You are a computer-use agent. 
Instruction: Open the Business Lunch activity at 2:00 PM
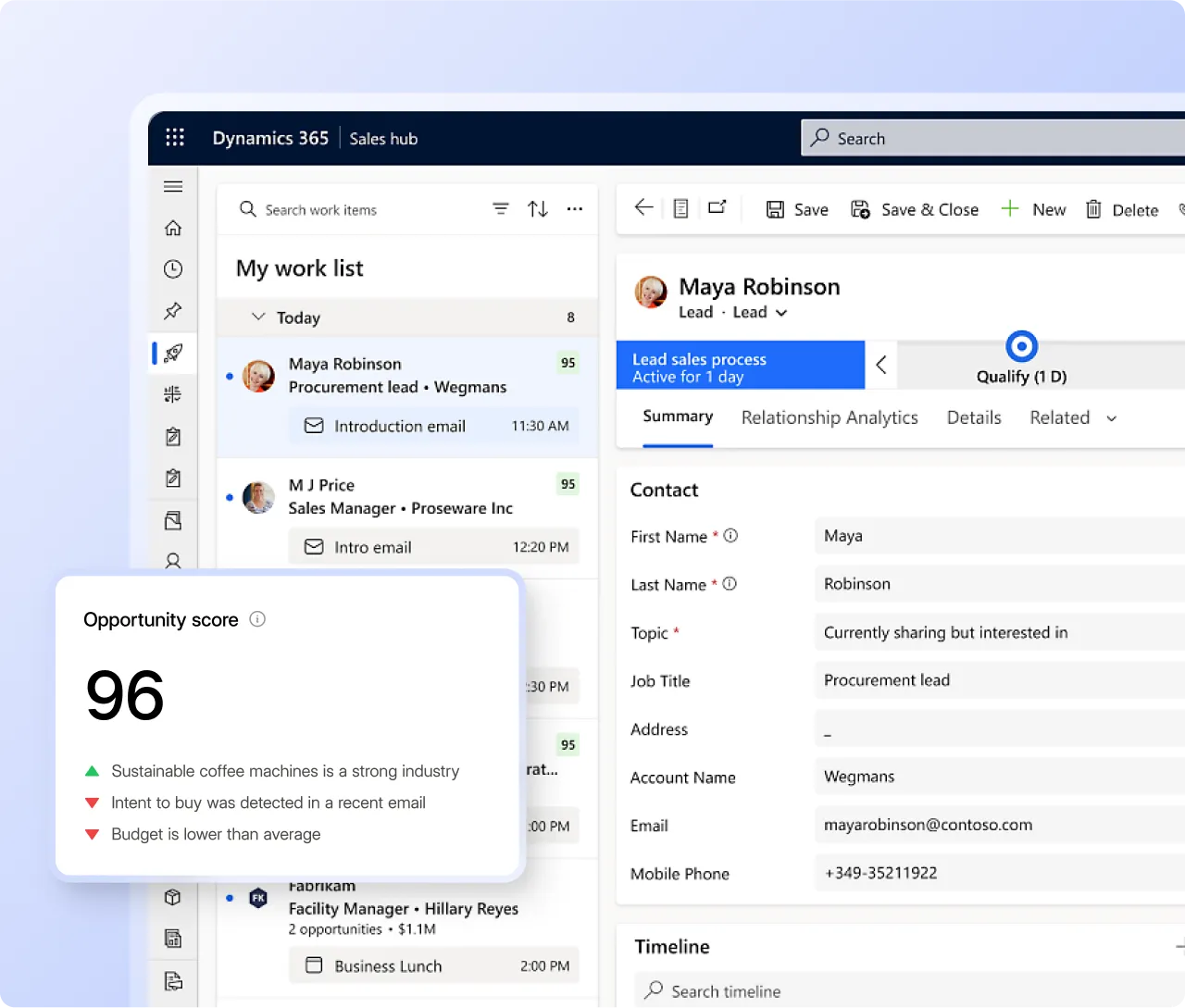434,965
